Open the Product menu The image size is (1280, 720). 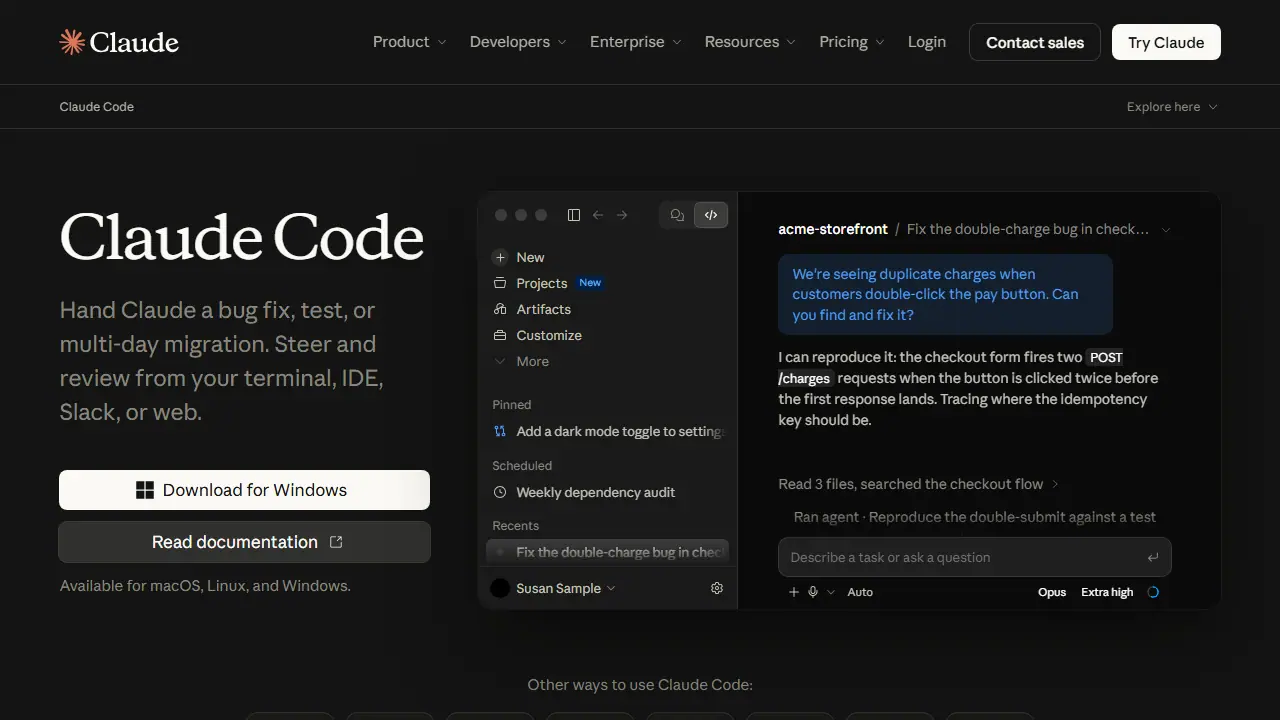410,42
